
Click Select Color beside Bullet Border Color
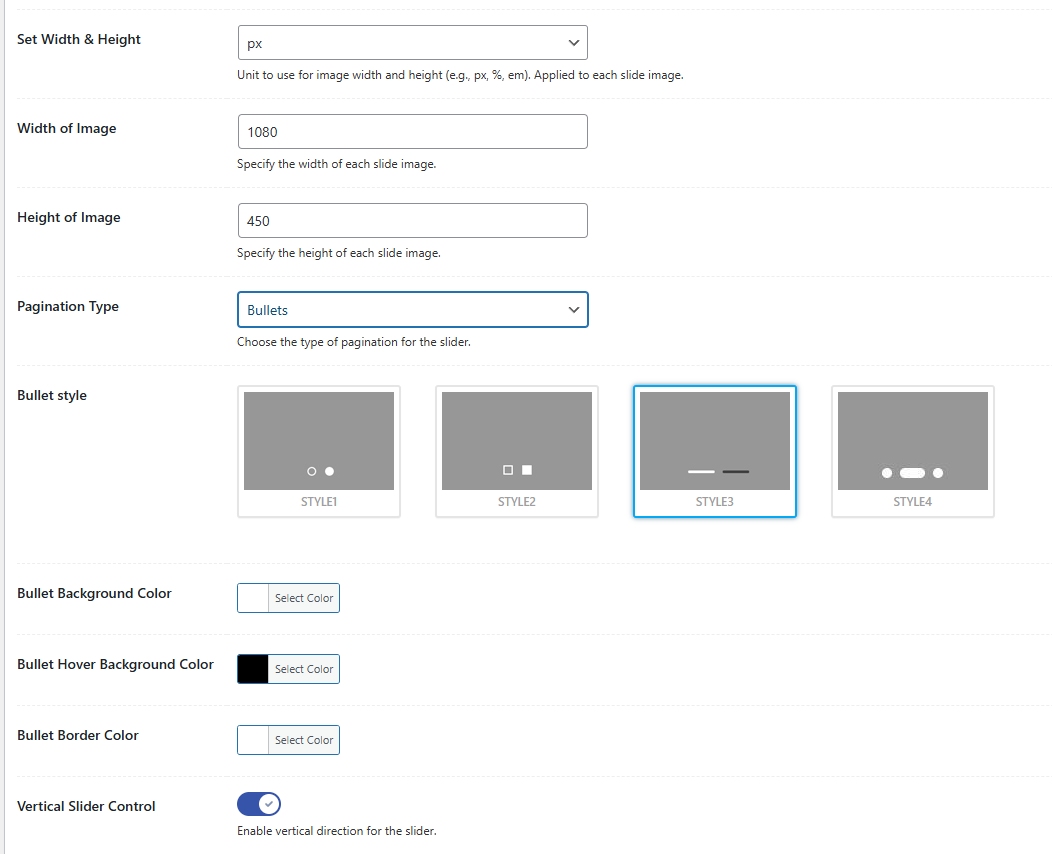pyautogui.click(x=302, y=739)
